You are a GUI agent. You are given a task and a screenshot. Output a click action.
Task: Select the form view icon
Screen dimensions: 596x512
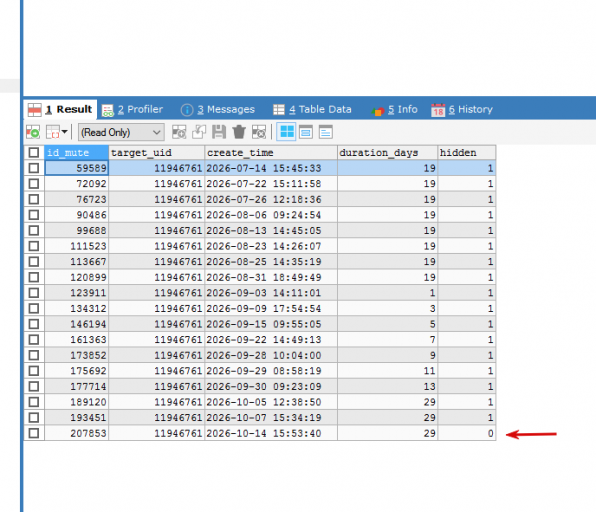[x=306, y=132]
